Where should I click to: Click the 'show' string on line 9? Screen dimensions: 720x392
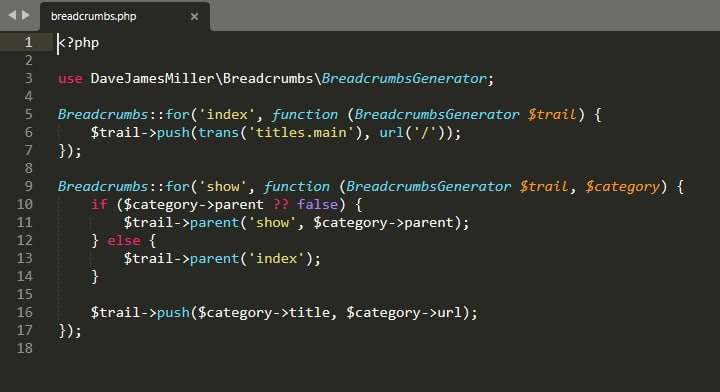223,186
